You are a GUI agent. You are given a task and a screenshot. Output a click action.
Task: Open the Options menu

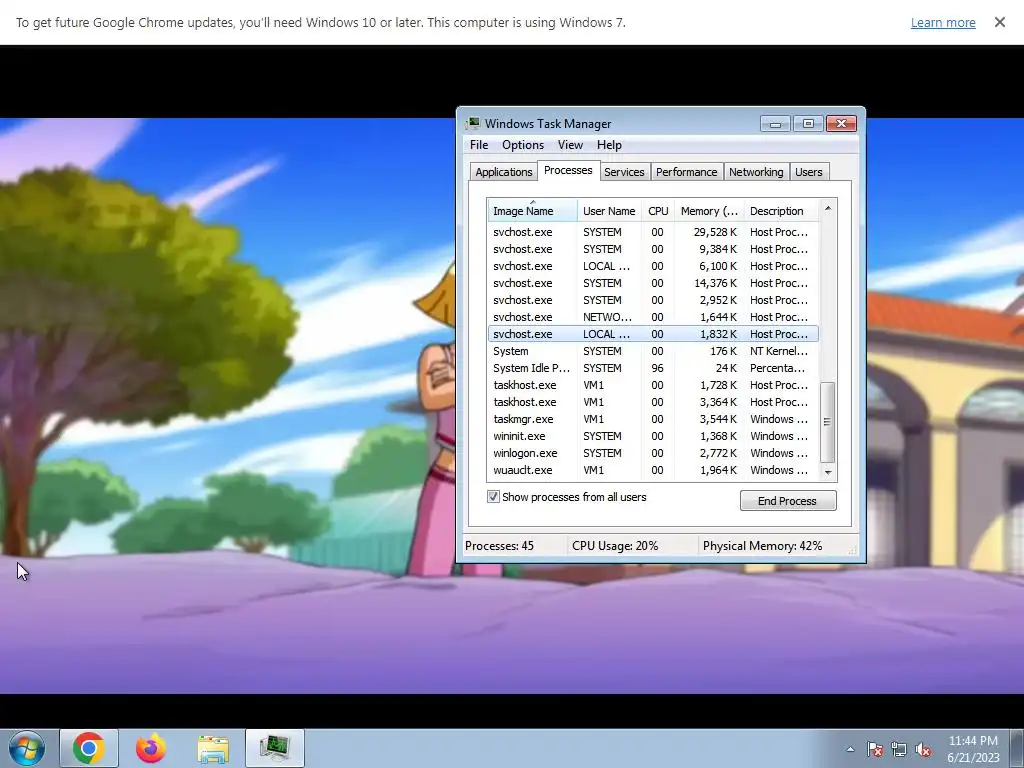(522, 145)
